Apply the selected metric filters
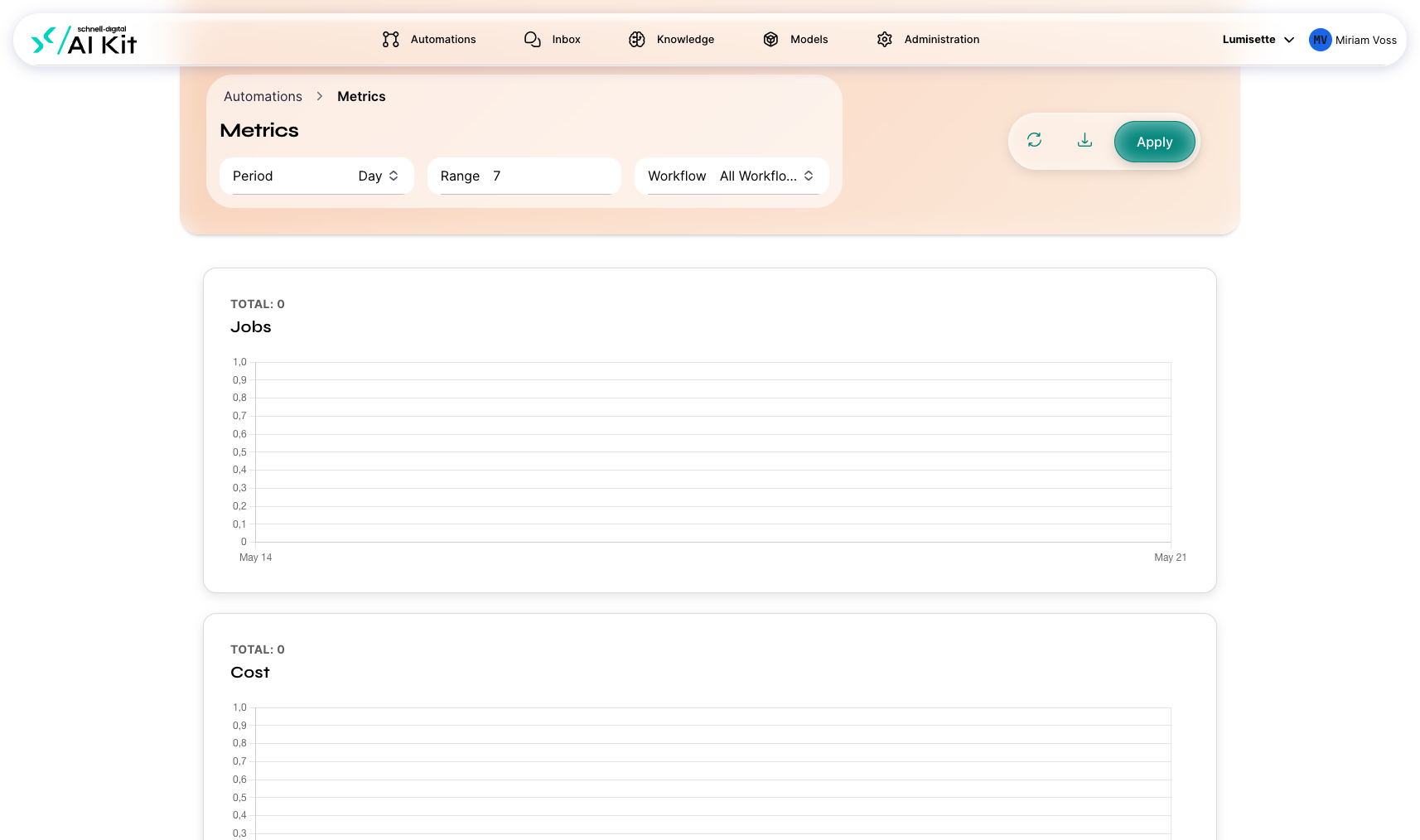Viewport: 1420px width, 840px height. point(1154,142)
